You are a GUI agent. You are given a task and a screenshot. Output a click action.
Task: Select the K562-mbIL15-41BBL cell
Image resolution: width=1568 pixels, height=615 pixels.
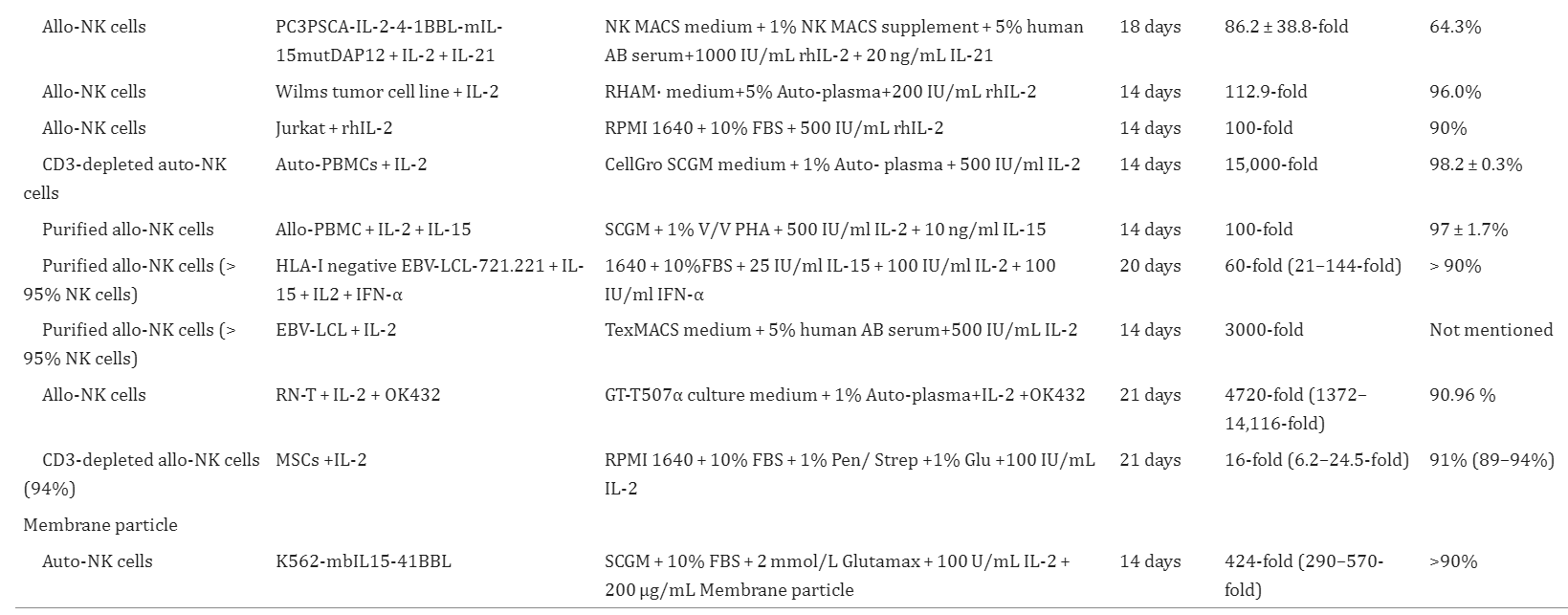[x=363, y=561]
